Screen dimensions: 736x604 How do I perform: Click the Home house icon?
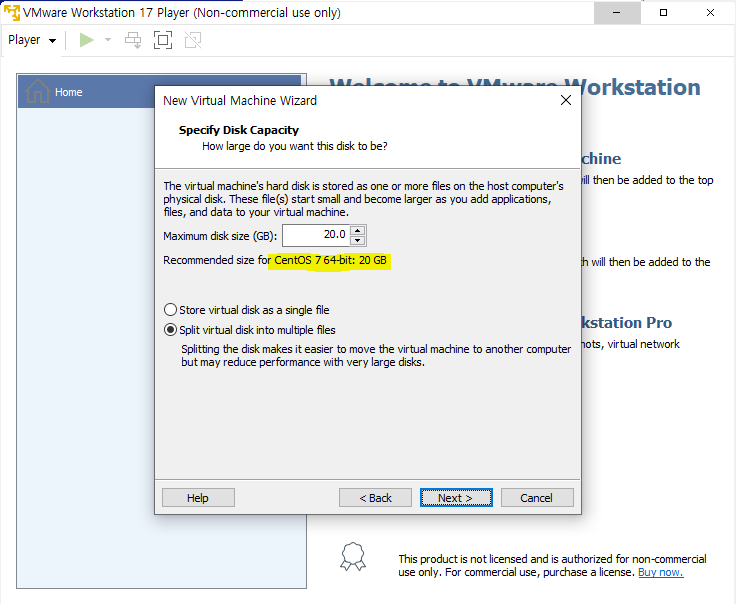pos(38,91)
